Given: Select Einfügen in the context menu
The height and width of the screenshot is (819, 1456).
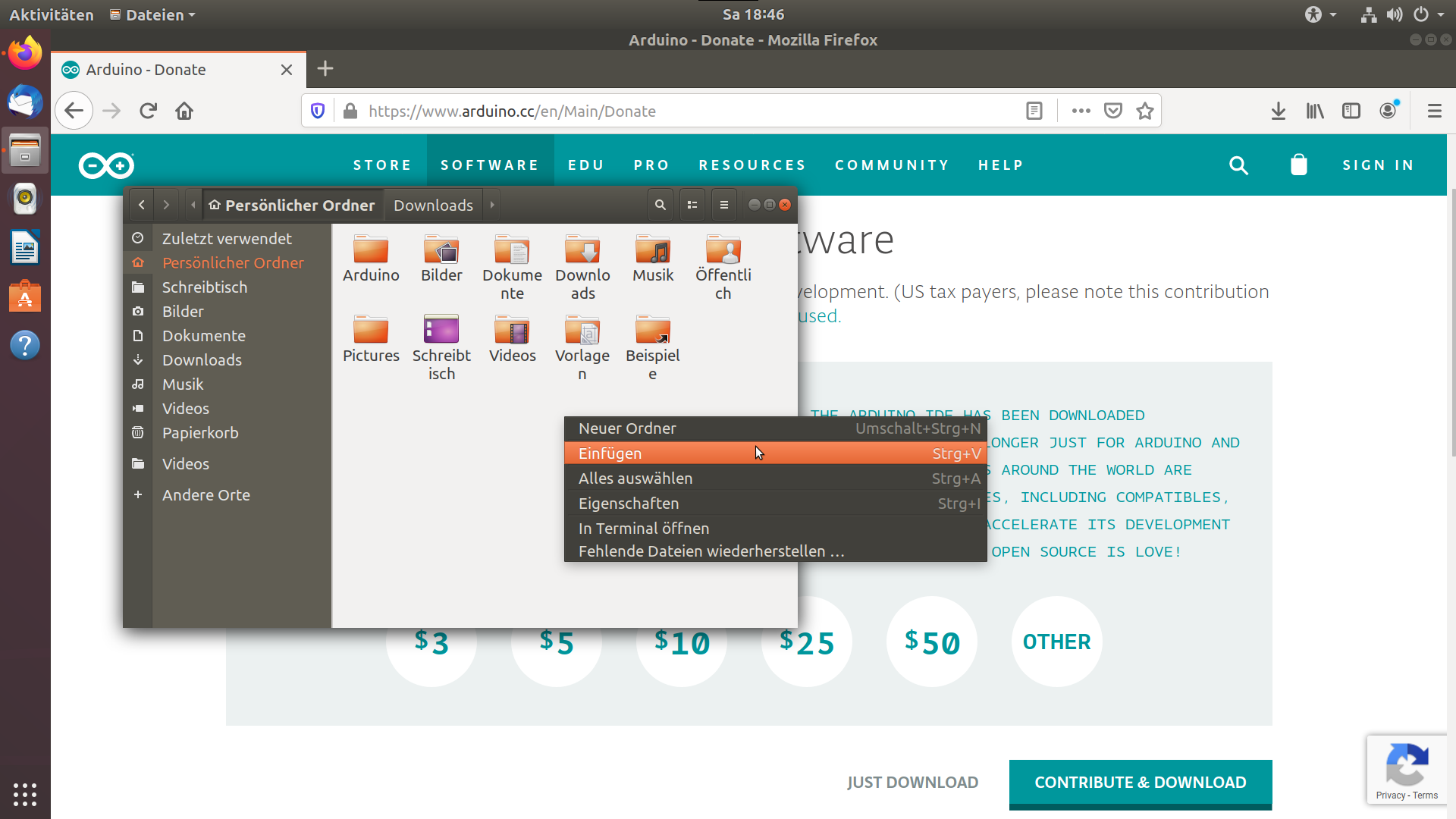Looking at the screenshot, I should click(776, 453).
